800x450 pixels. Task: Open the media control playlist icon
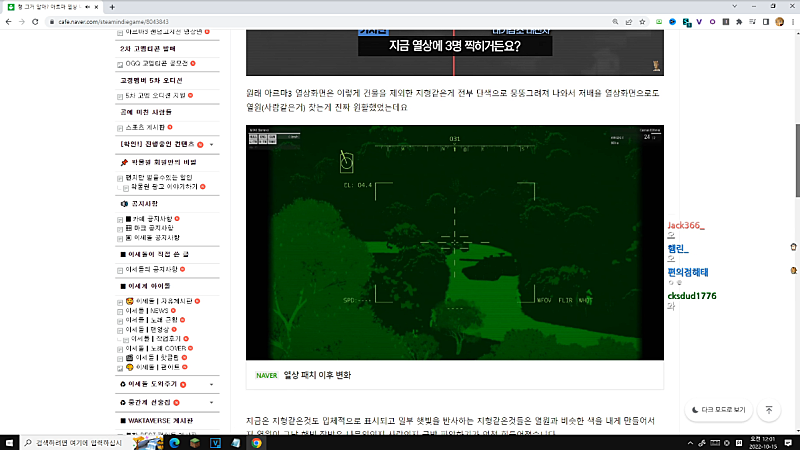click(x=753, y=22)
